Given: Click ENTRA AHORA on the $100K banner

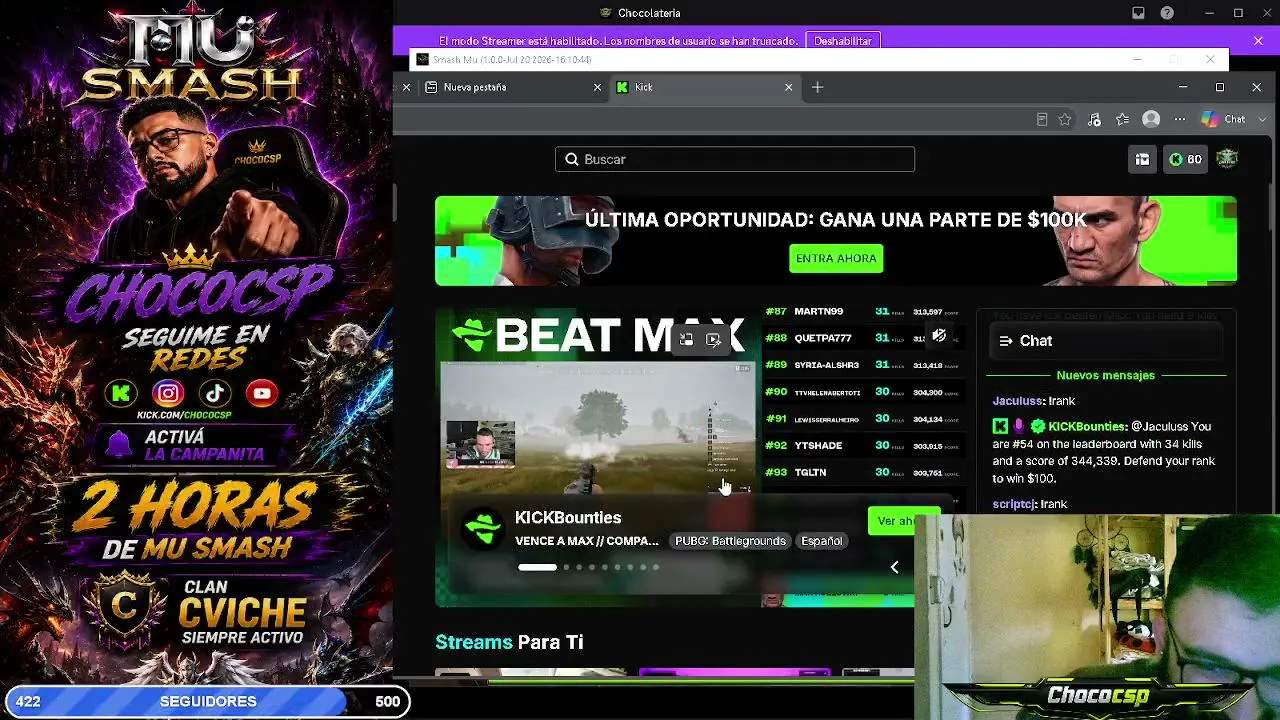Looking at the screenshot, I should 836,258.
